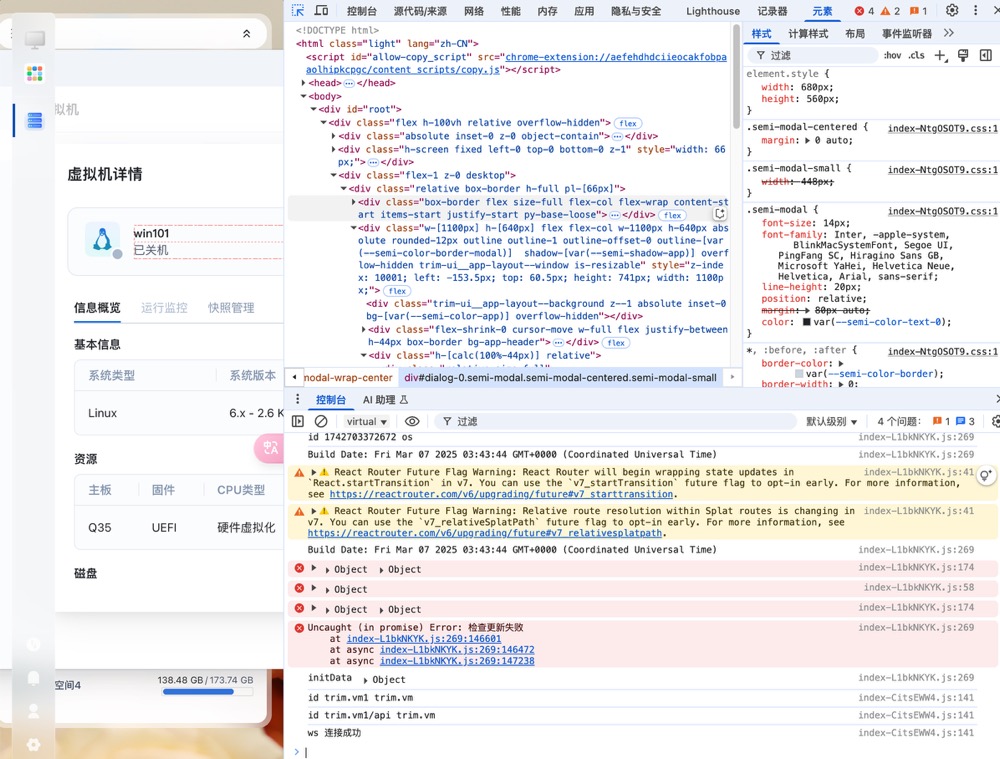Click the desktop monitor sidebar icon
The width and height of the screenshot is (1000, 759).
[x=34, y=39]
